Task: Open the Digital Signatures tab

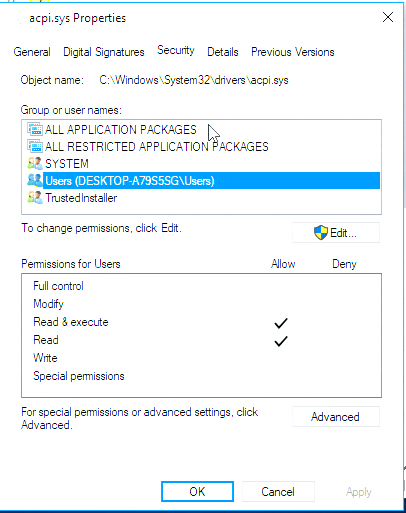Action: 104,52
